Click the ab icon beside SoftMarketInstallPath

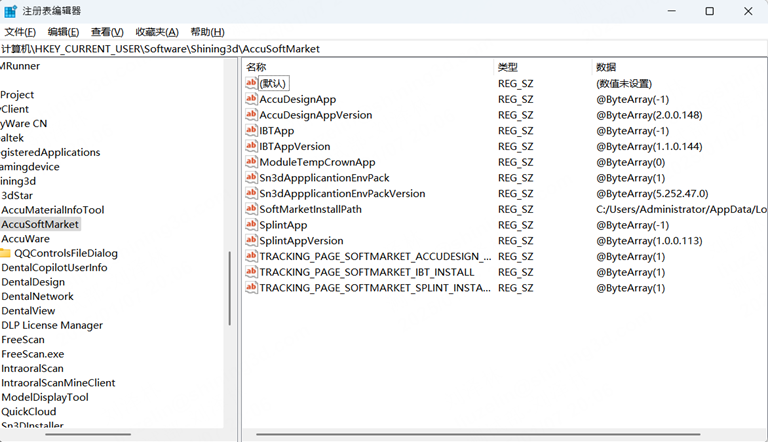click(x=251, y=208)
